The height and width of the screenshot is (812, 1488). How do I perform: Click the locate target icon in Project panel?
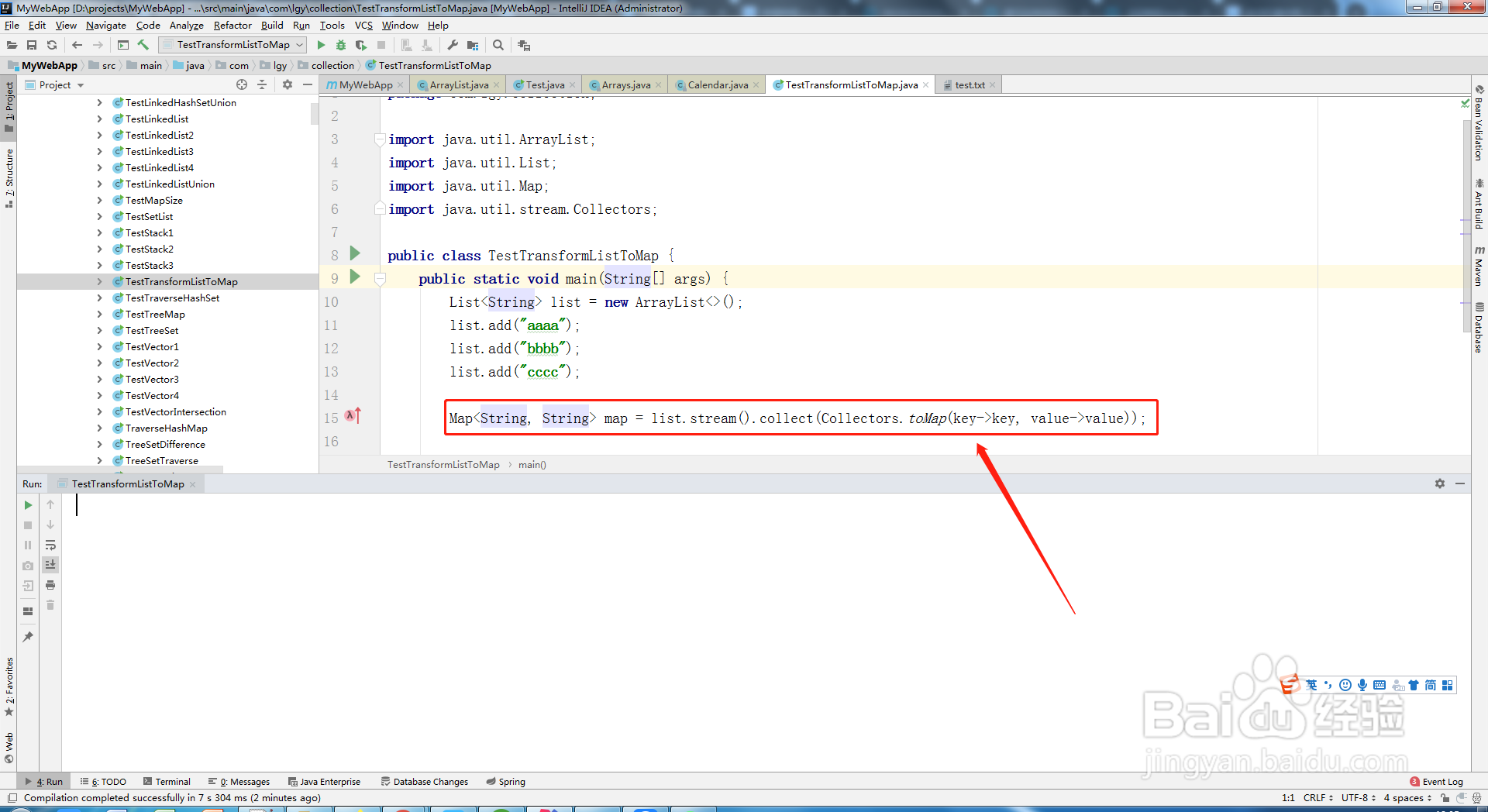tap(242, 84)
